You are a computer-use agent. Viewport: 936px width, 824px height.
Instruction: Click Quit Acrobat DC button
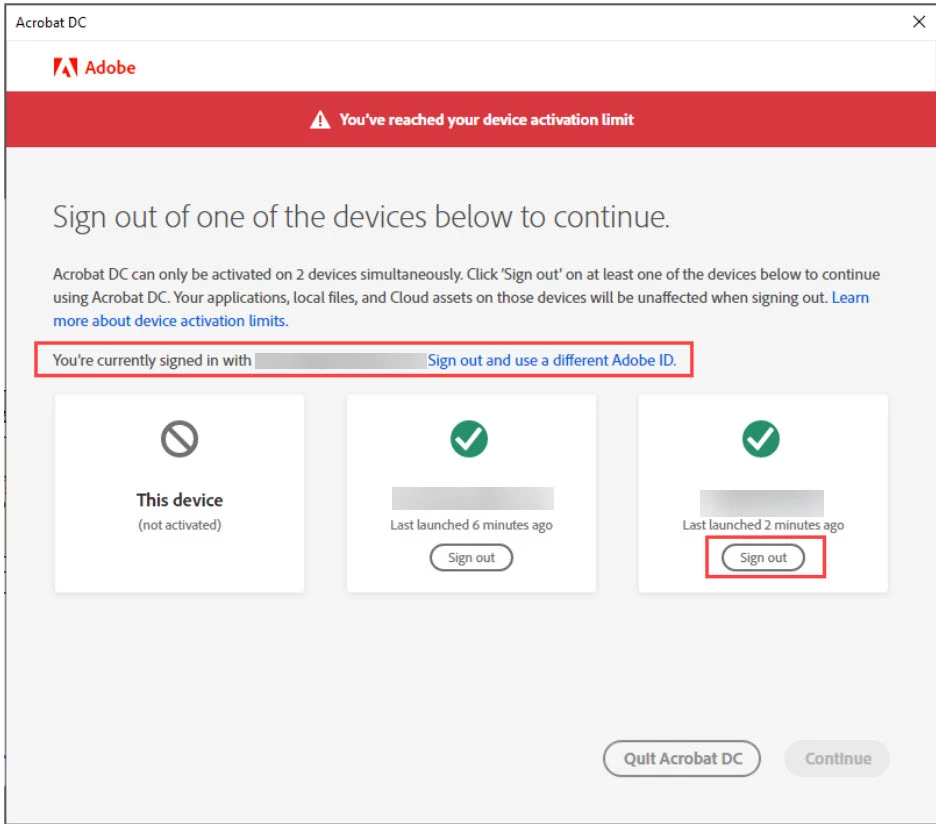682,758
